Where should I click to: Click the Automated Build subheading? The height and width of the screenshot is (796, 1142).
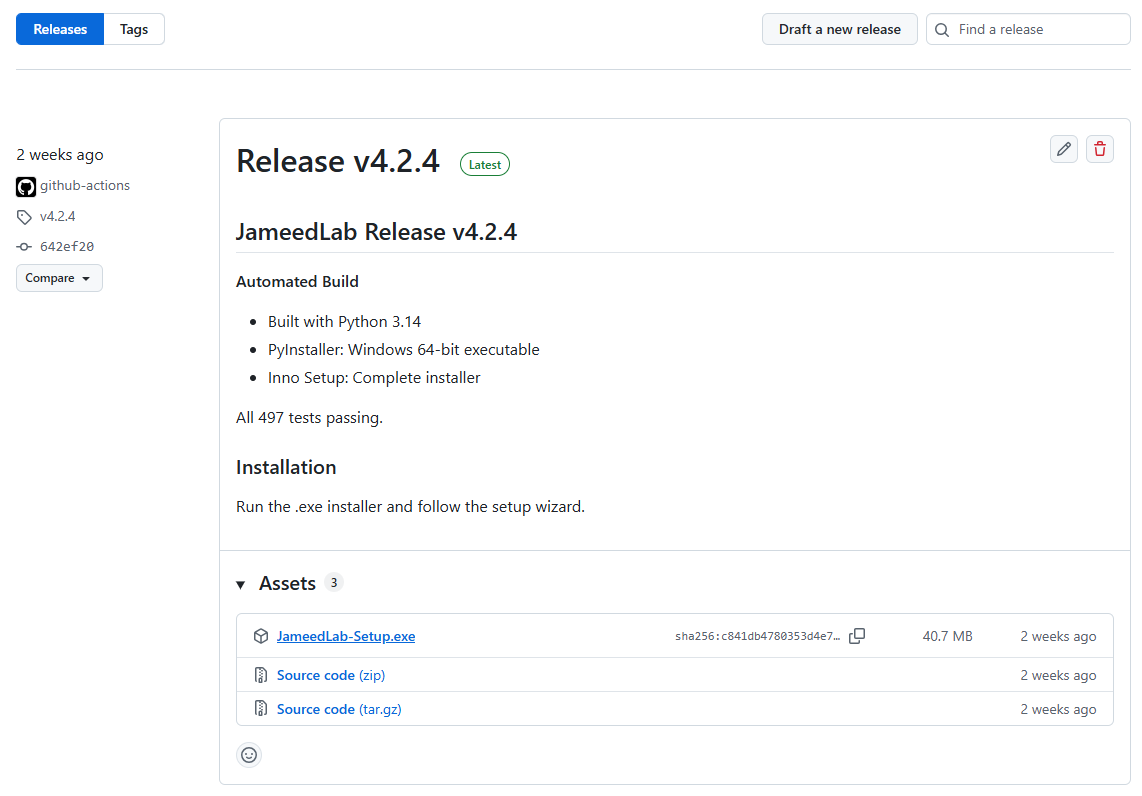coord(297,281)
